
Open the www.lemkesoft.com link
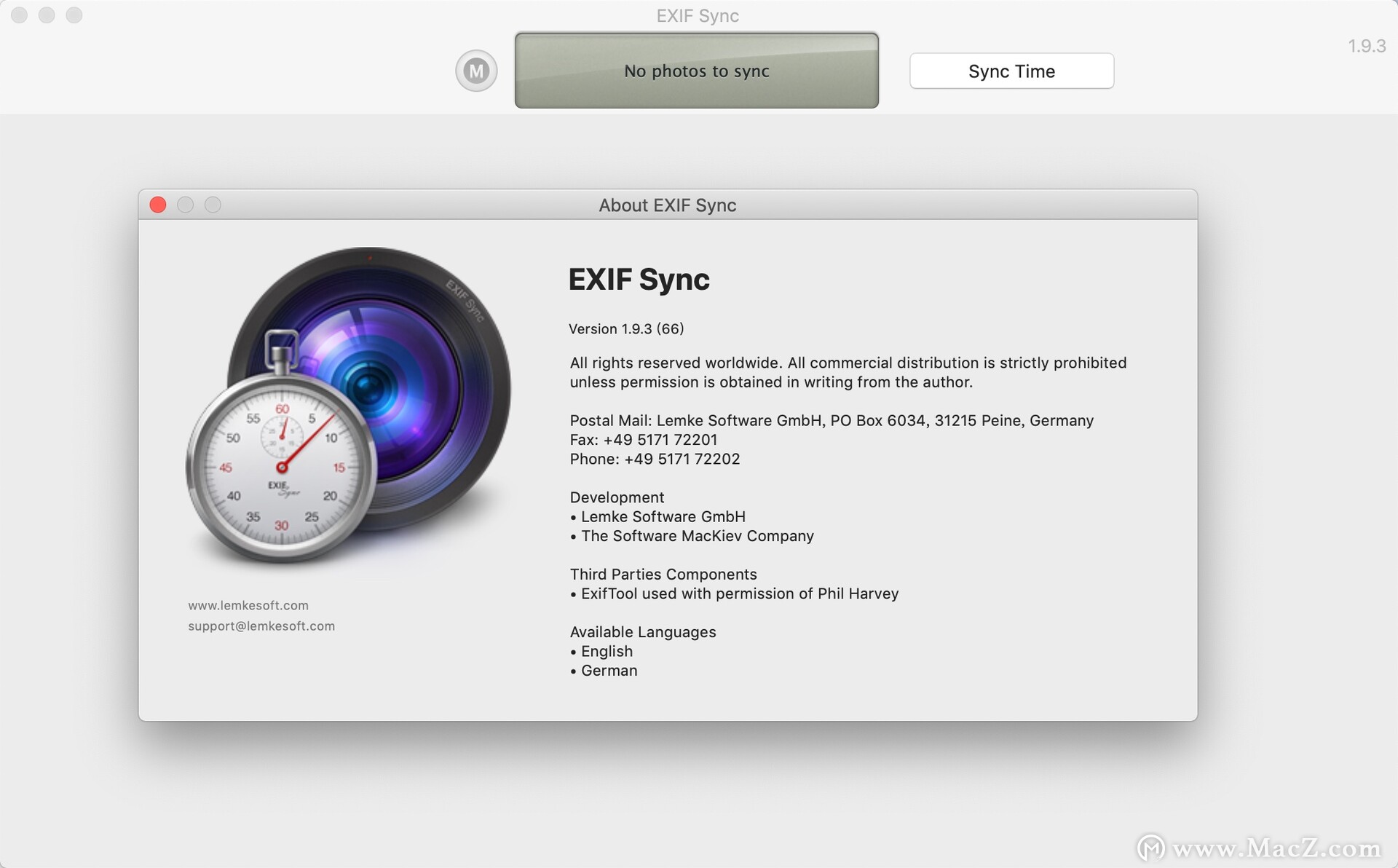(248, 605)
